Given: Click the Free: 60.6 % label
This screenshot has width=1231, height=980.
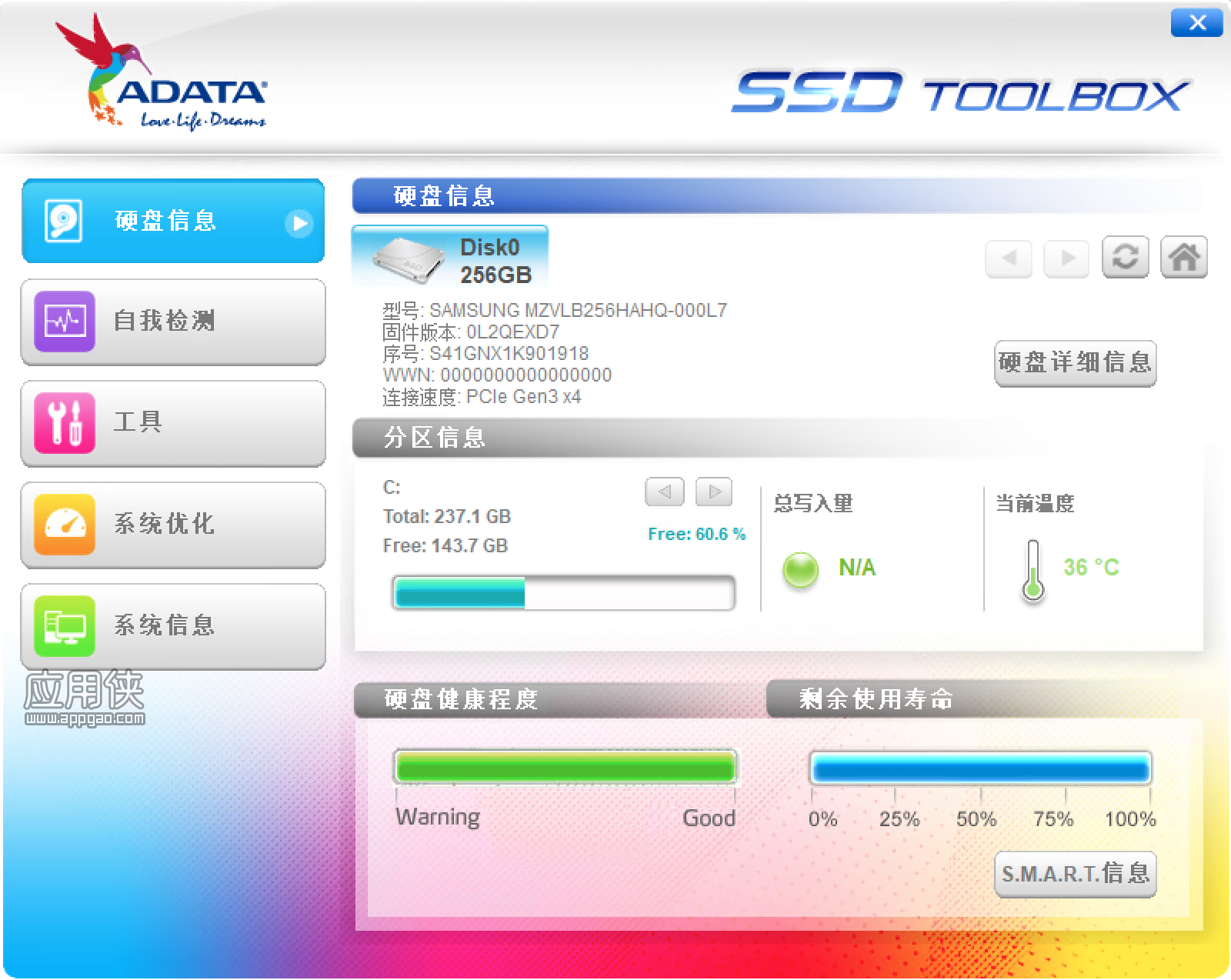Looking at the screenshot, I should pyautogui.click(x=697, y=534).
